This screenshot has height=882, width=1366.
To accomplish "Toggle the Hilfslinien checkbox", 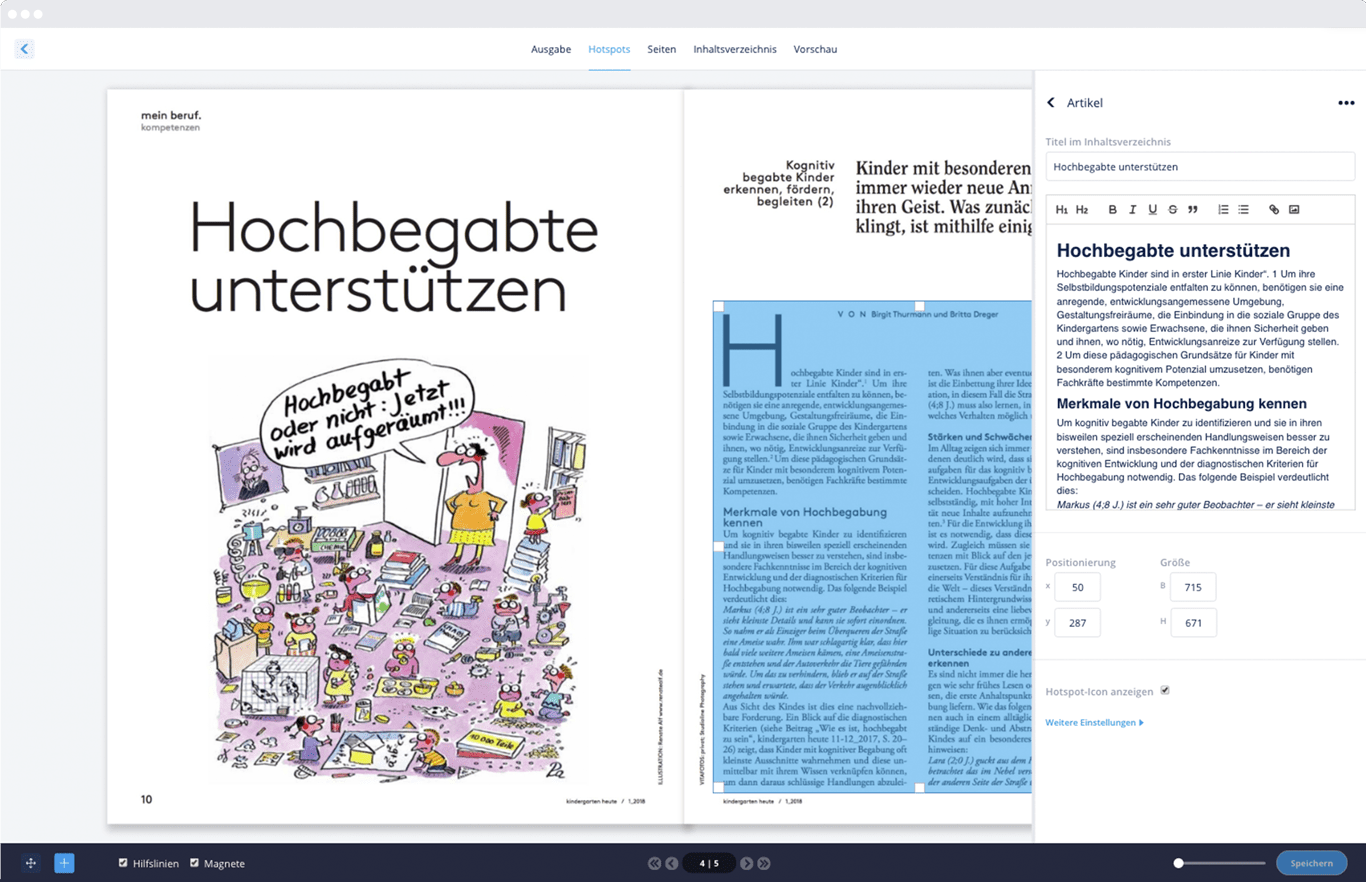I will [x=123, y=863].
